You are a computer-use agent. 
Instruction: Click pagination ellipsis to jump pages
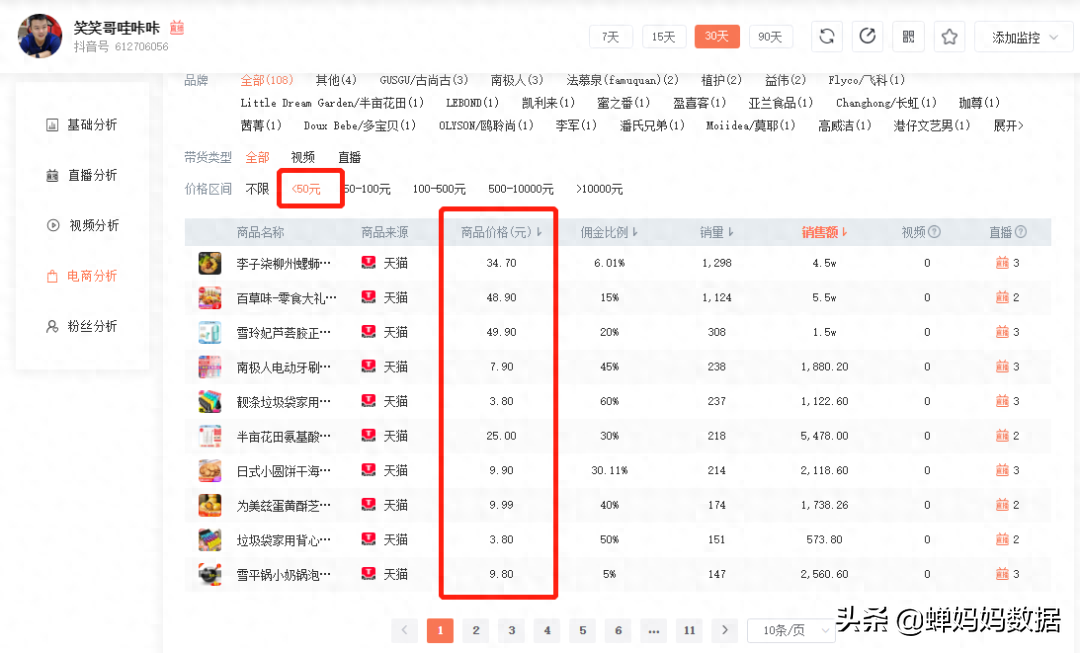(654, 630)
